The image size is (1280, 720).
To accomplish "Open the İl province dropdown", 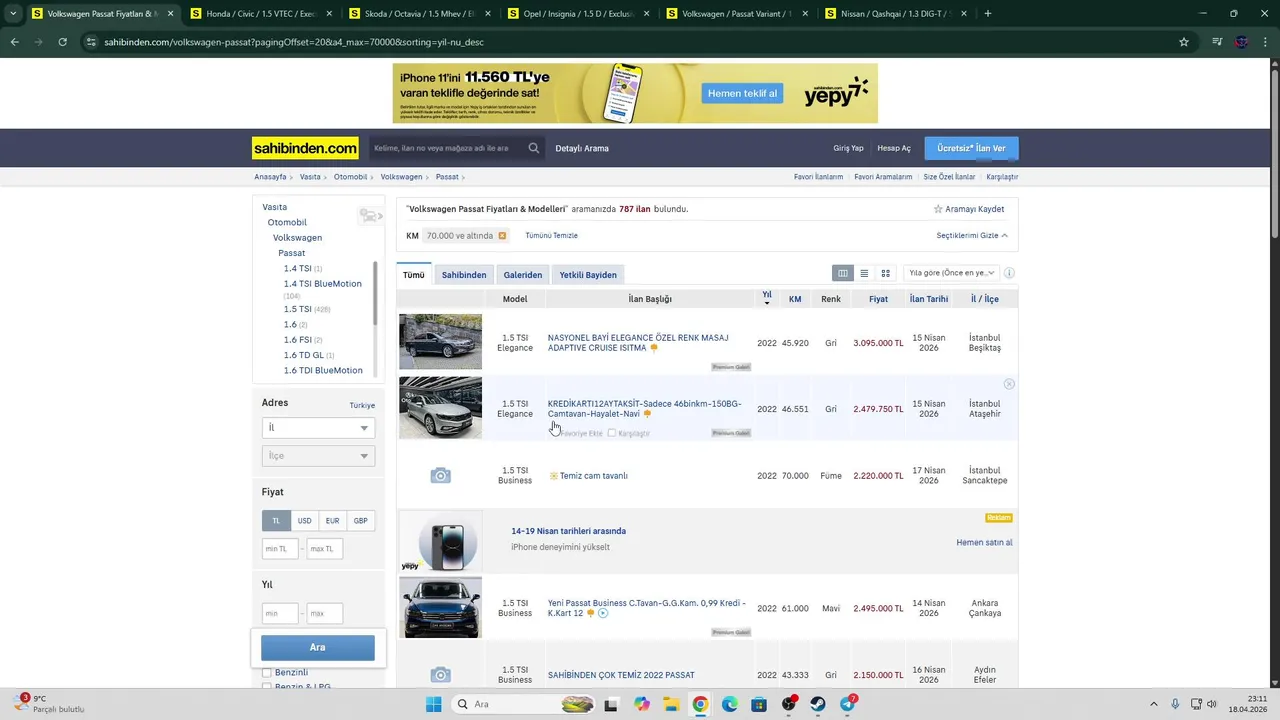I will 318,428.
